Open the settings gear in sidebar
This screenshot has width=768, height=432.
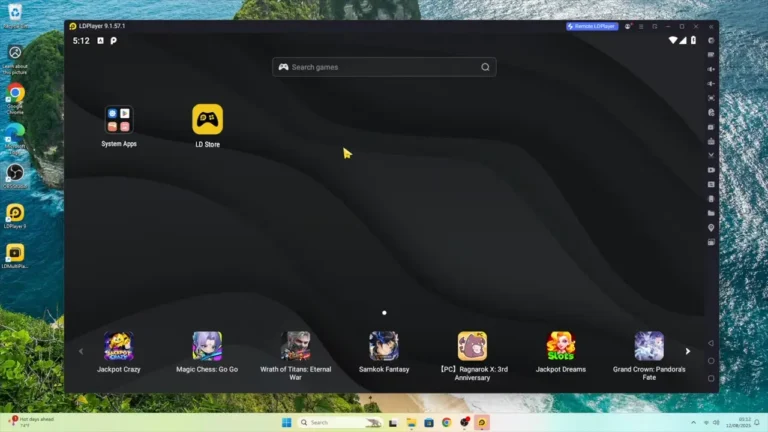coord(711,40)
